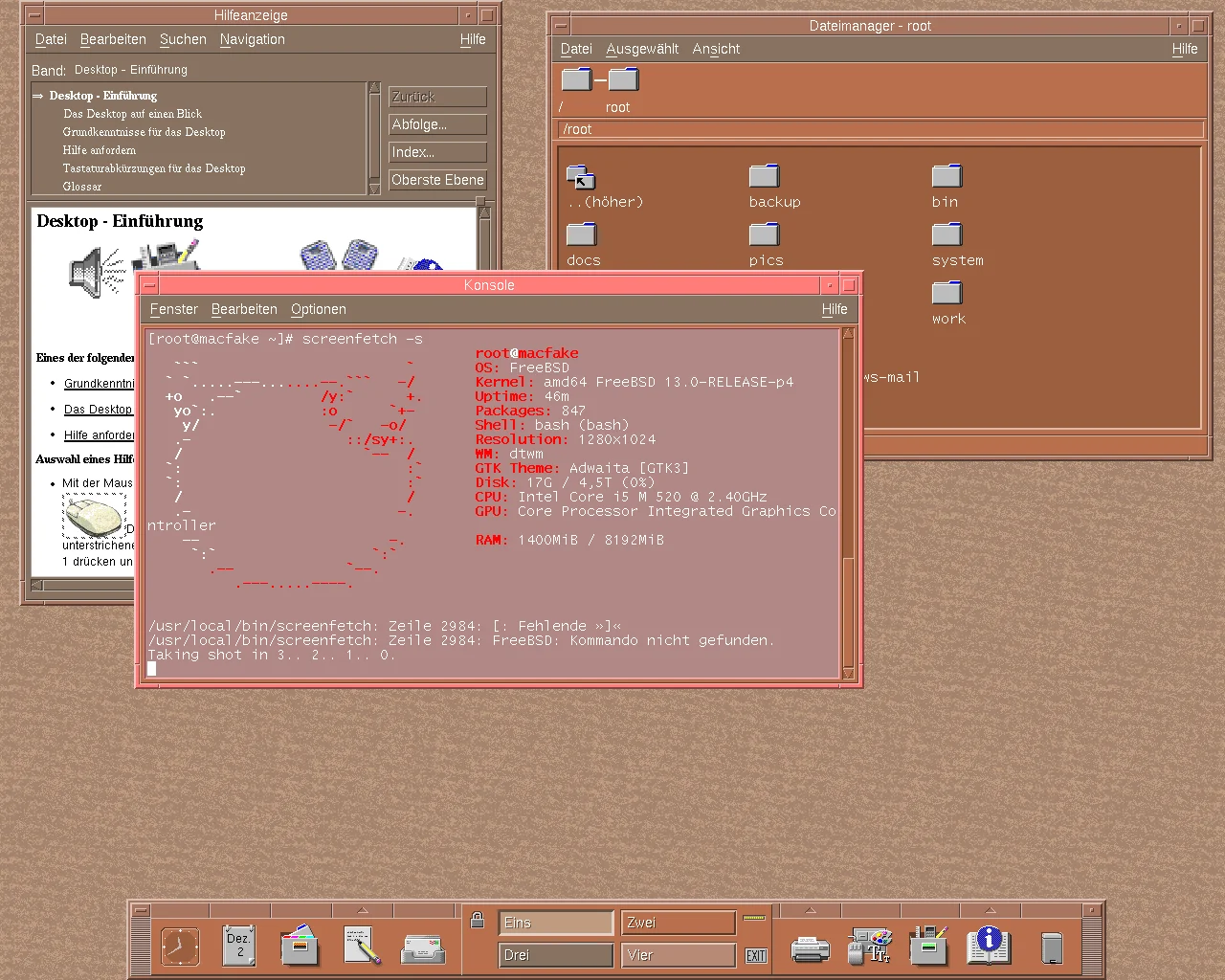Open the backup folder in Dateimanager
The width and height of the screenshot is (1225, 980).
765,176
